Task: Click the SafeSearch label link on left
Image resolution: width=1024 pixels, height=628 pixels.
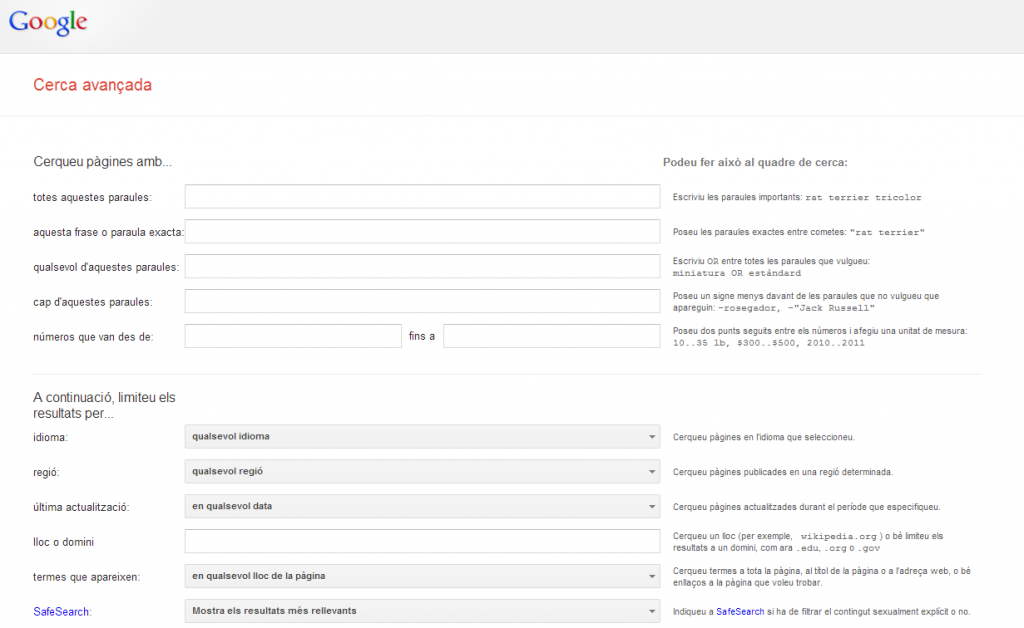Action: pos(61,611)
